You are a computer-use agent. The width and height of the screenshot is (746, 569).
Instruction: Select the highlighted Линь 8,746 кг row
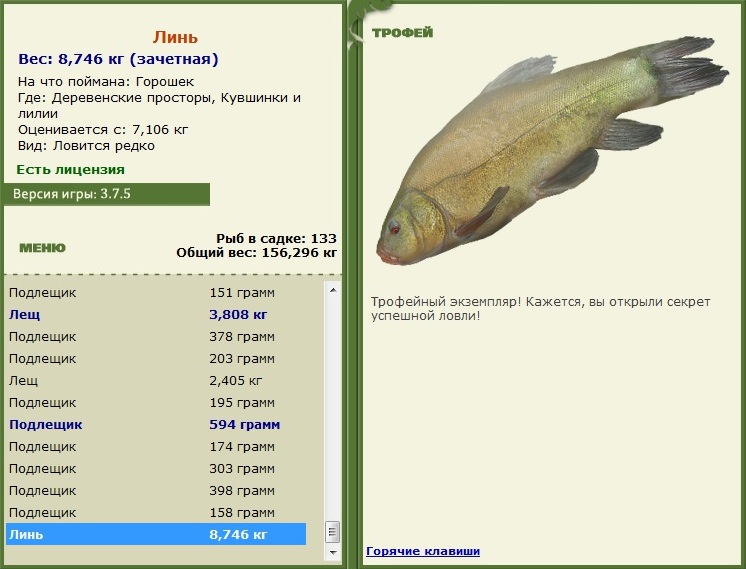click(x=156, y=534)
